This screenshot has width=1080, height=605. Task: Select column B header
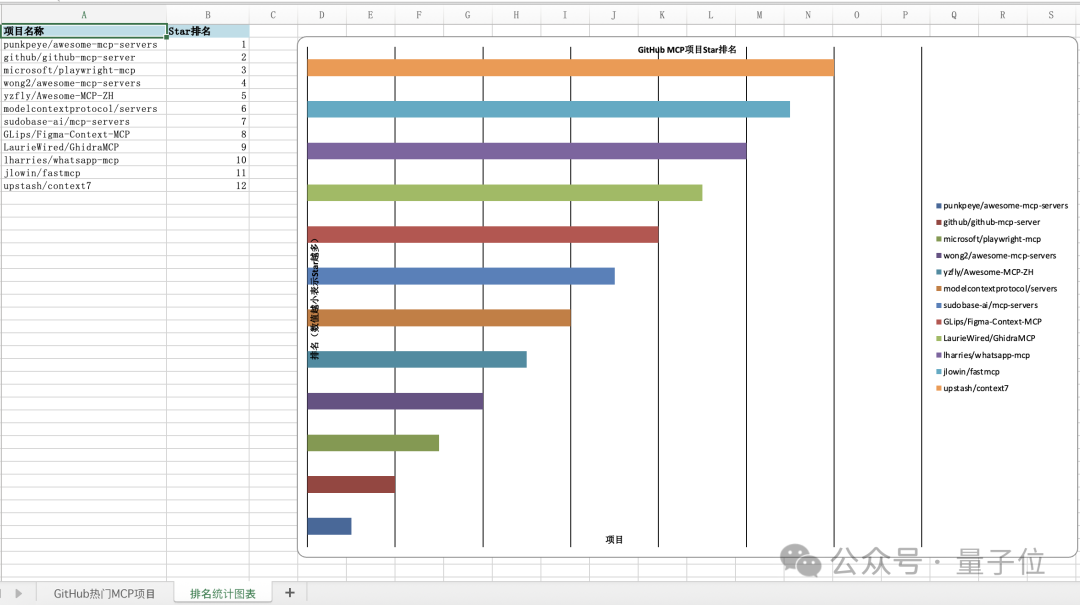tap(207, 14)
